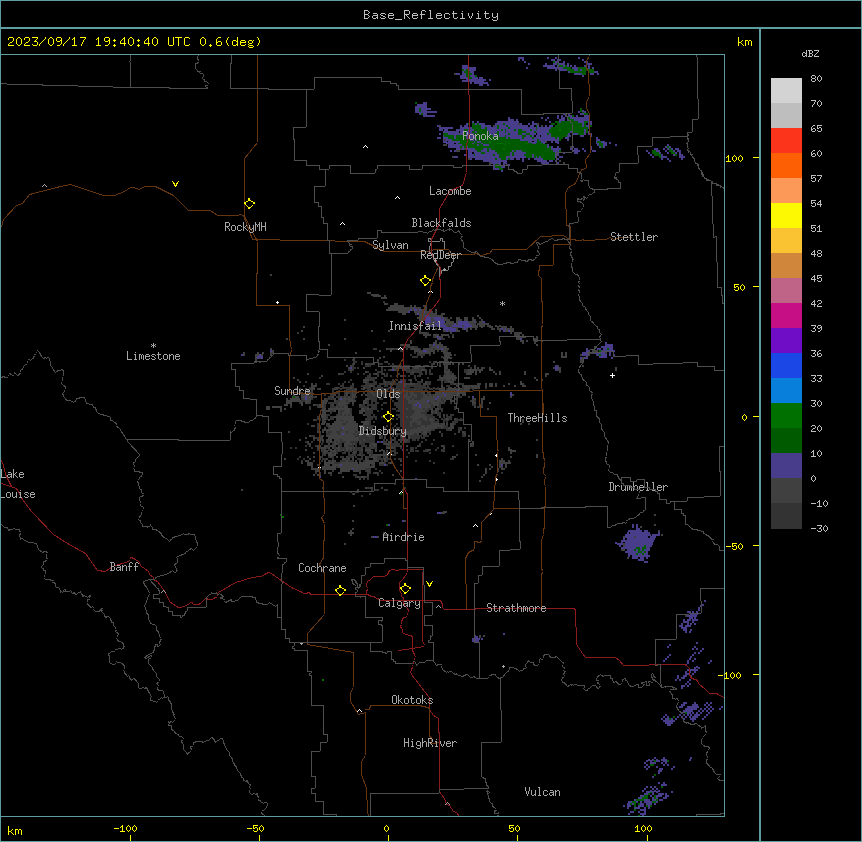Pick the bright yellow 51-54 dBZ legend swatch
862x842 pixels.
(x=786, y=215)
